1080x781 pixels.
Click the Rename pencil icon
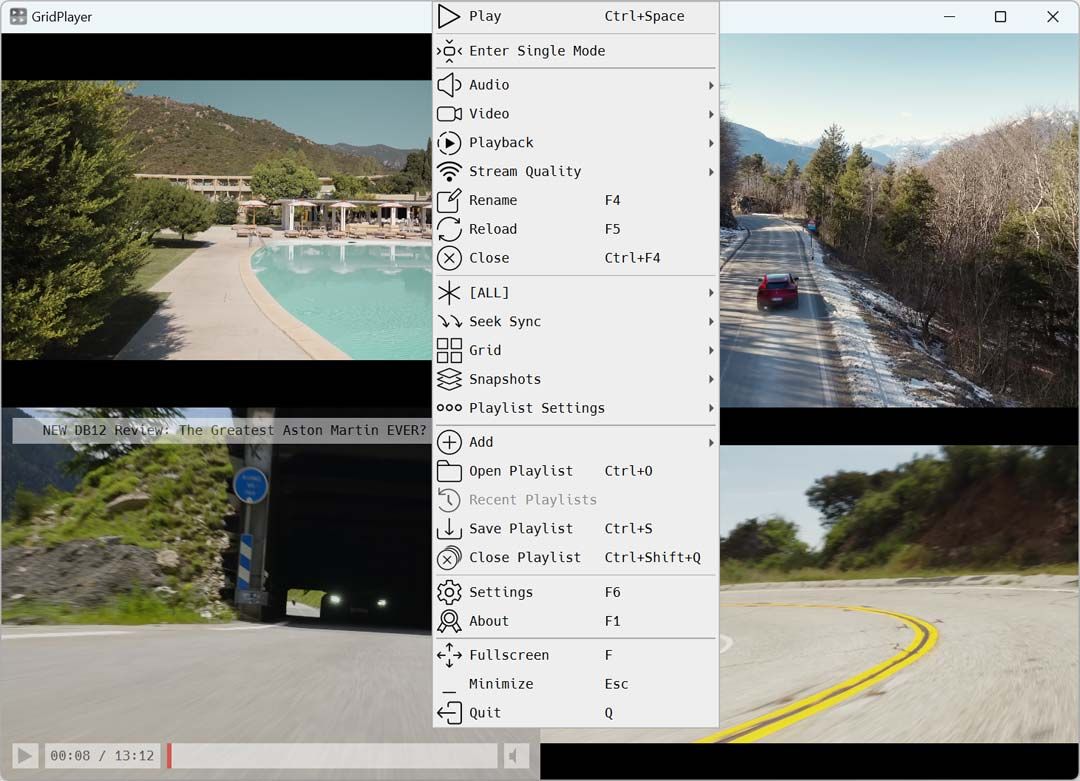tap(449, 200)
